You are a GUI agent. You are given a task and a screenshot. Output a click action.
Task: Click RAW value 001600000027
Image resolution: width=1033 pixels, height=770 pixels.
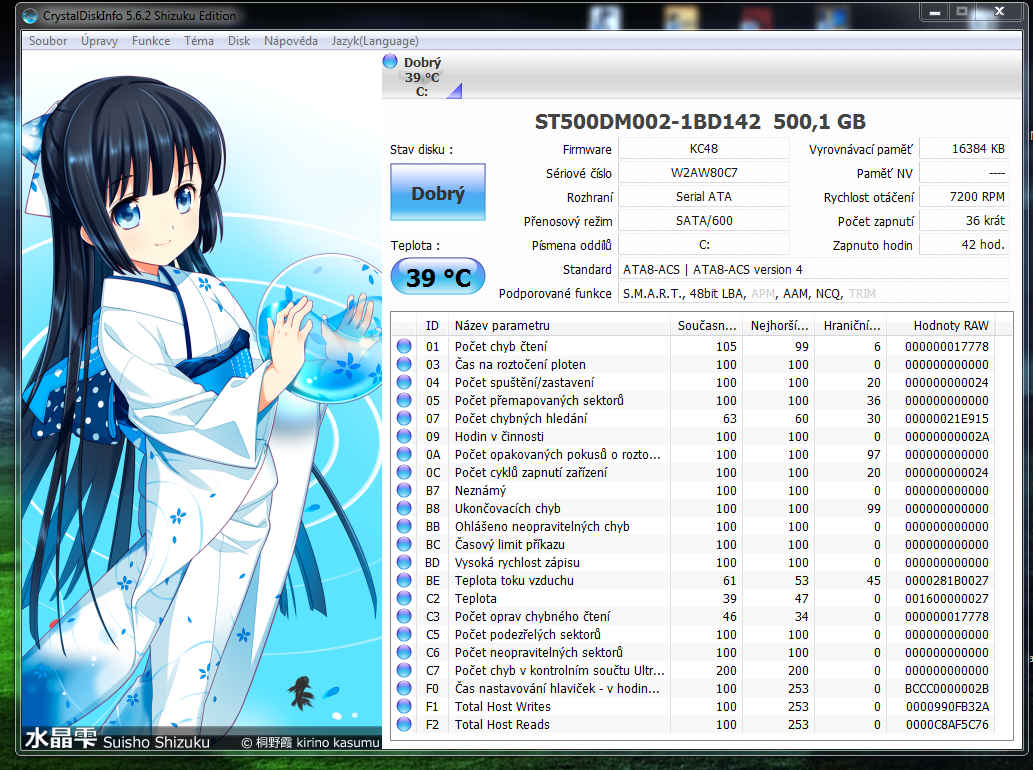pos(946,598)
